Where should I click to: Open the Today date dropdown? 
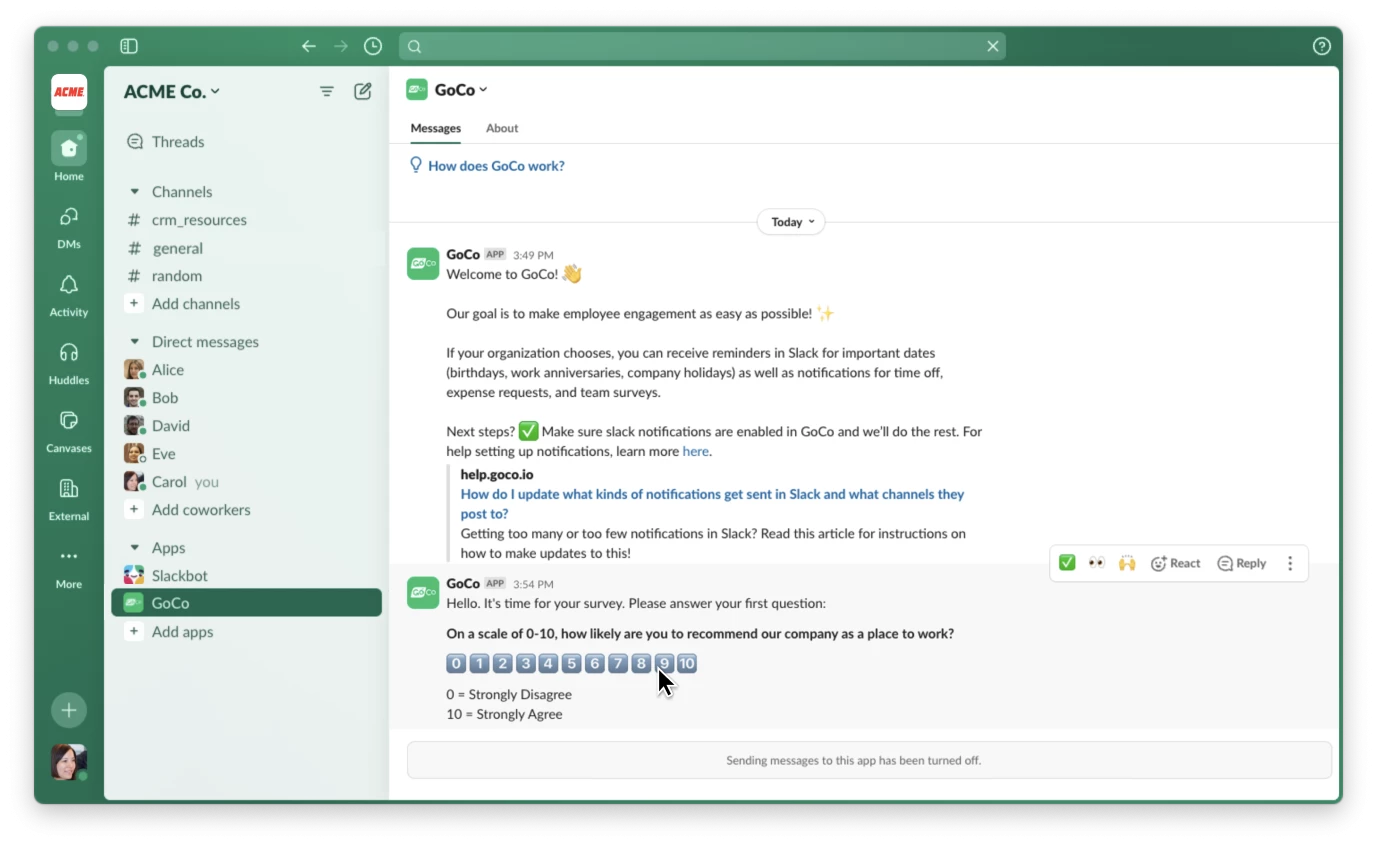tap(791, 222)
